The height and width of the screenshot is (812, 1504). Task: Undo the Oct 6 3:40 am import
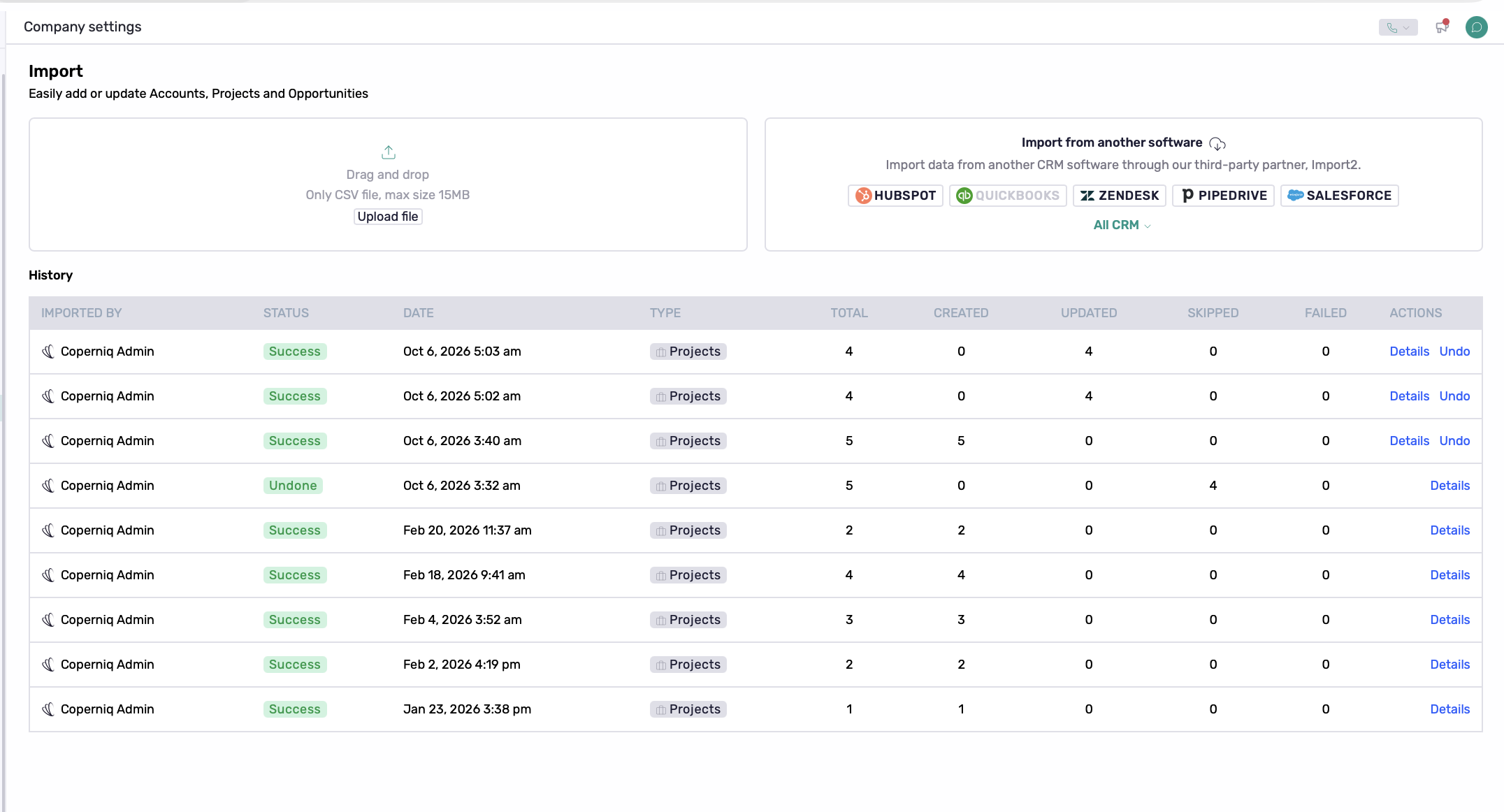1454,441
